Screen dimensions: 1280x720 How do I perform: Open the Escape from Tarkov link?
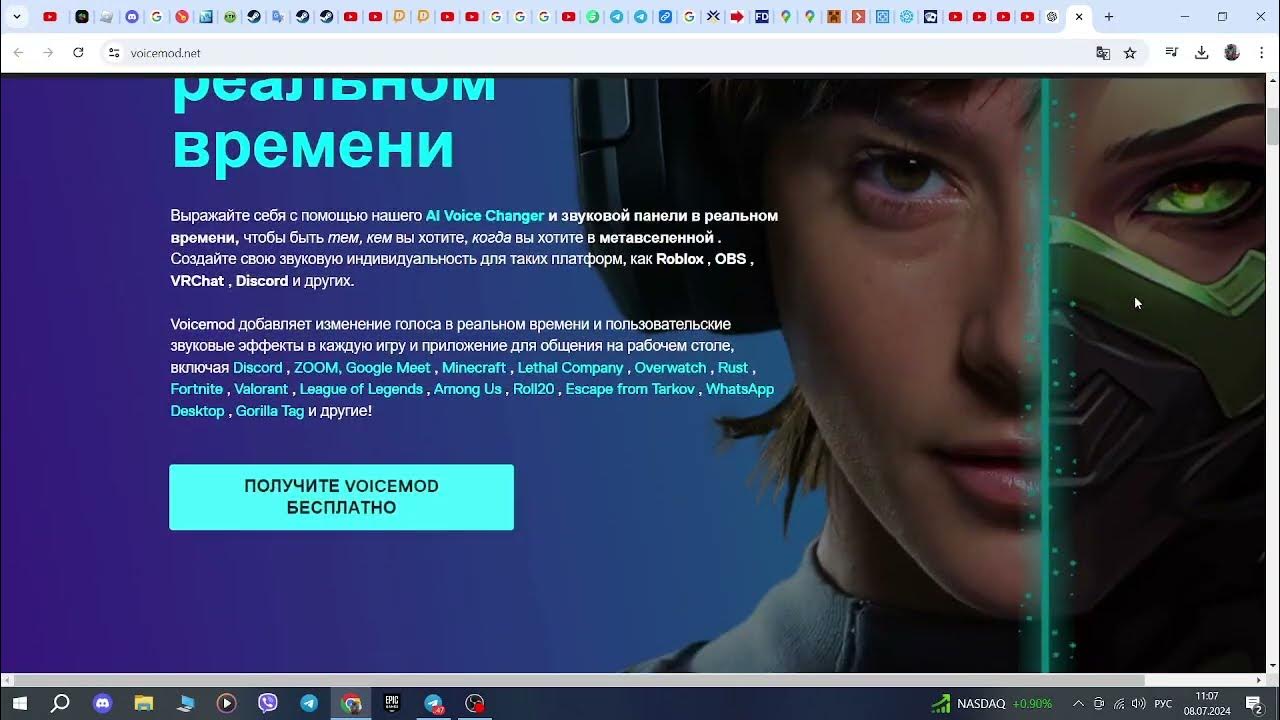630,389
